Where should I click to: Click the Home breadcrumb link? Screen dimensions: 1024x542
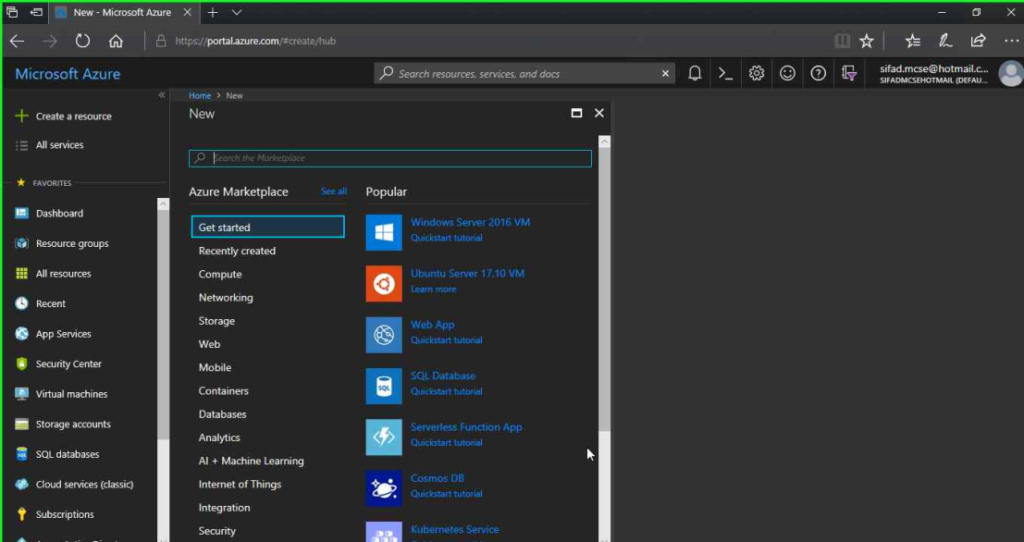coord(200,95)
